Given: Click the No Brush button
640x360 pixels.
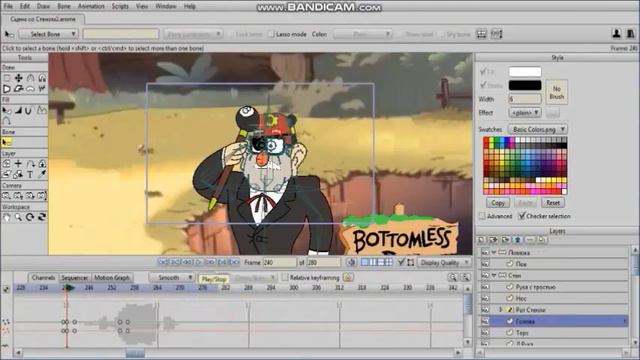Looking at the screenshot, I should pos(556,92).
